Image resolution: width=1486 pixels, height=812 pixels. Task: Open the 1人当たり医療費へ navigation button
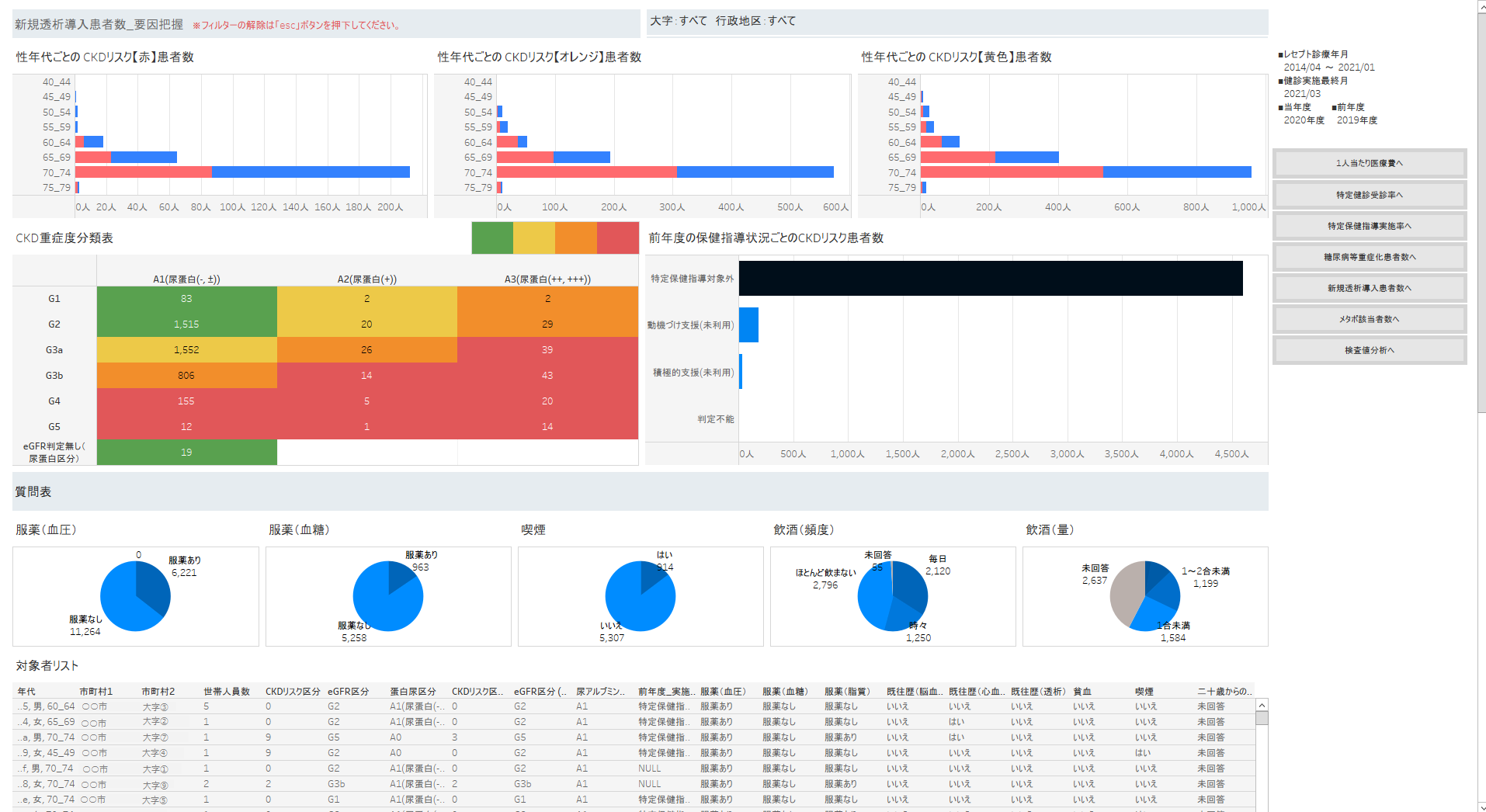1369,163
